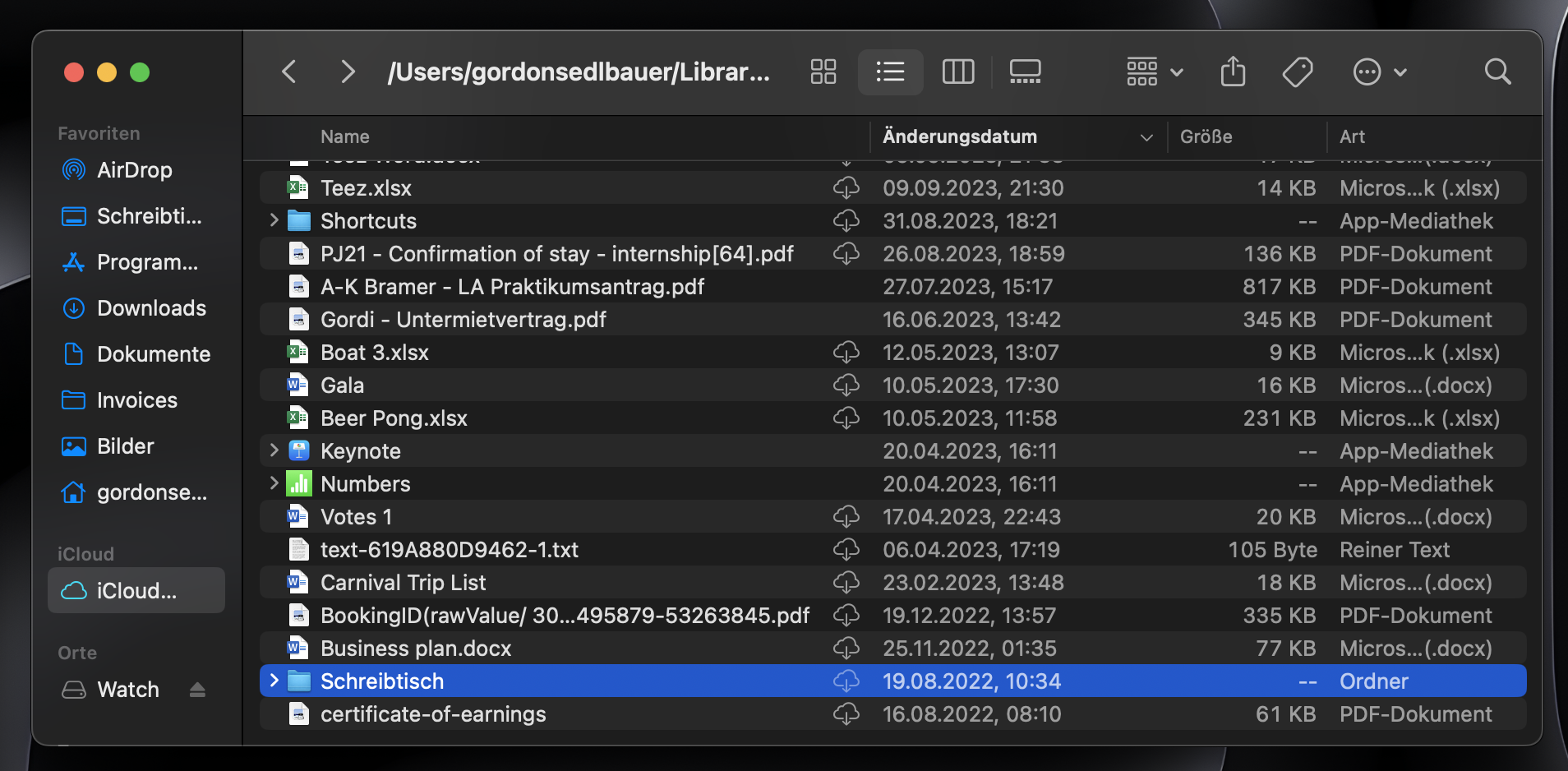
Task: Open the grouping options dropdown
Action: (x=1154, y=72)
